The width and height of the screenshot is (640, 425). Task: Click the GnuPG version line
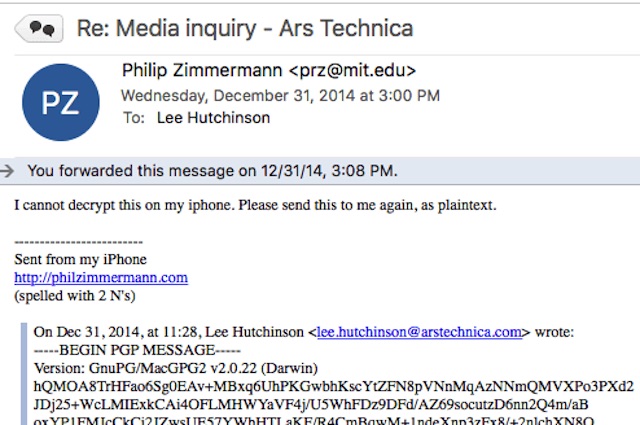pos(176,368)
